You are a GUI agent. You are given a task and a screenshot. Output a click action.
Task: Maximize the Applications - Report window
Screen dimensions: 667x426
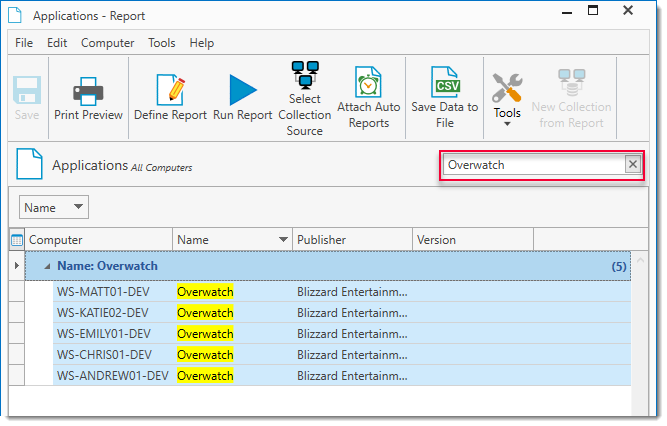(593, 10)
